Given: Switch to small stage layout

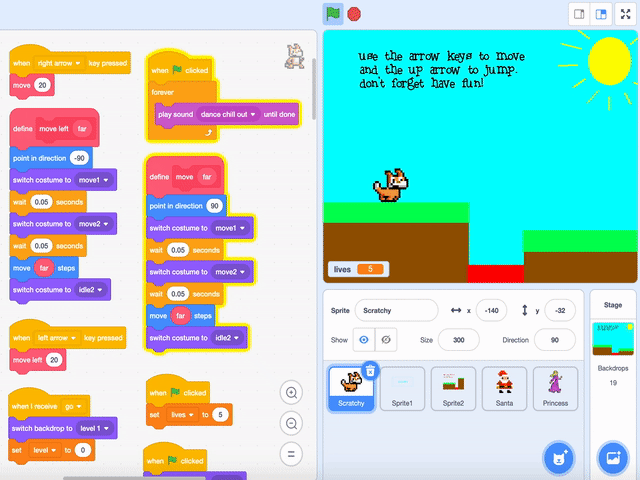Looking at the screenshot, I should pyautogui.click(x=578, y=14).
